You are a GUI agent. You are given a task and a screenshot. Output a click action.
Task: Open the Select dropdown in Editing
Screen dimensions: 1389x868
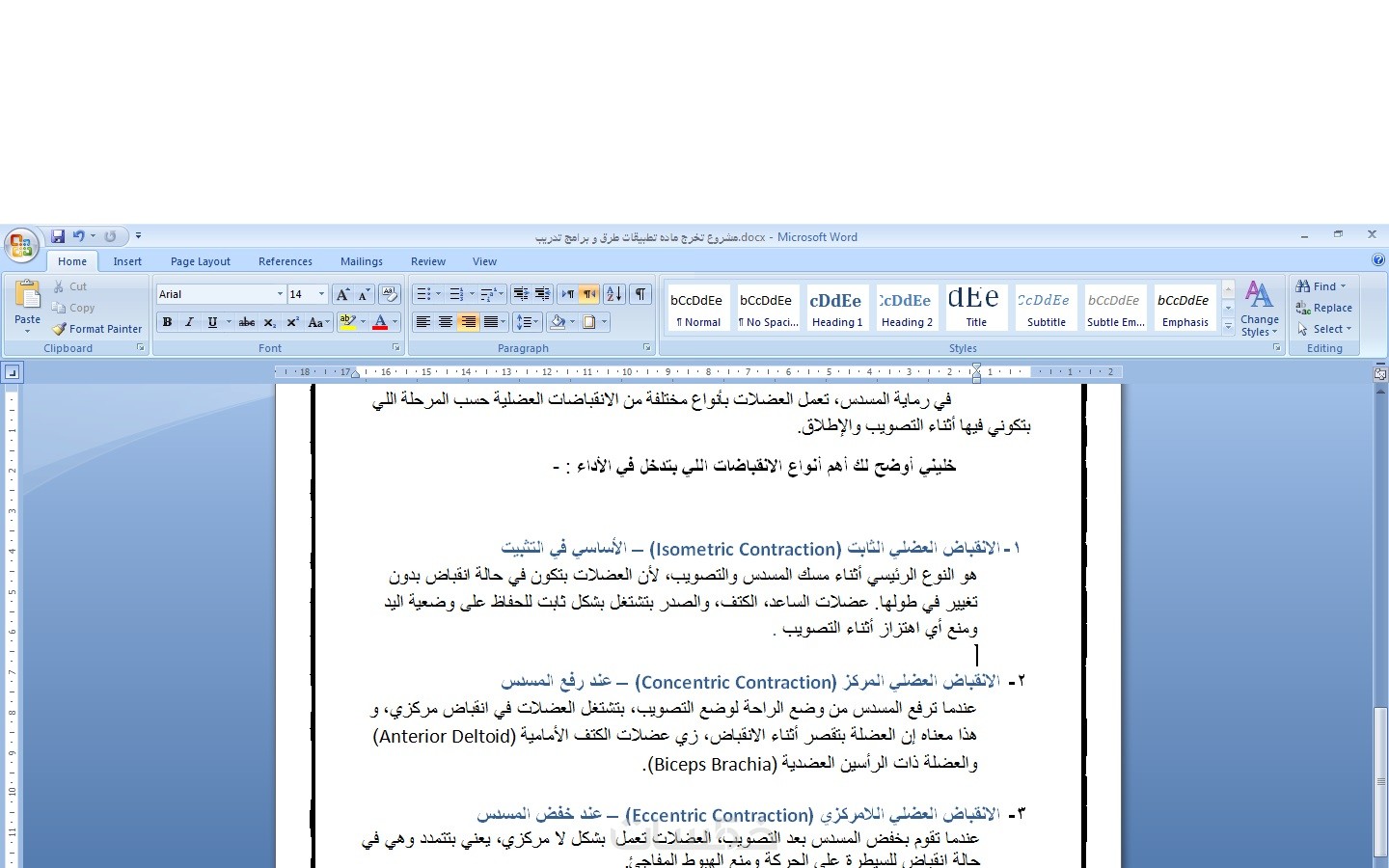point(1324,329)
